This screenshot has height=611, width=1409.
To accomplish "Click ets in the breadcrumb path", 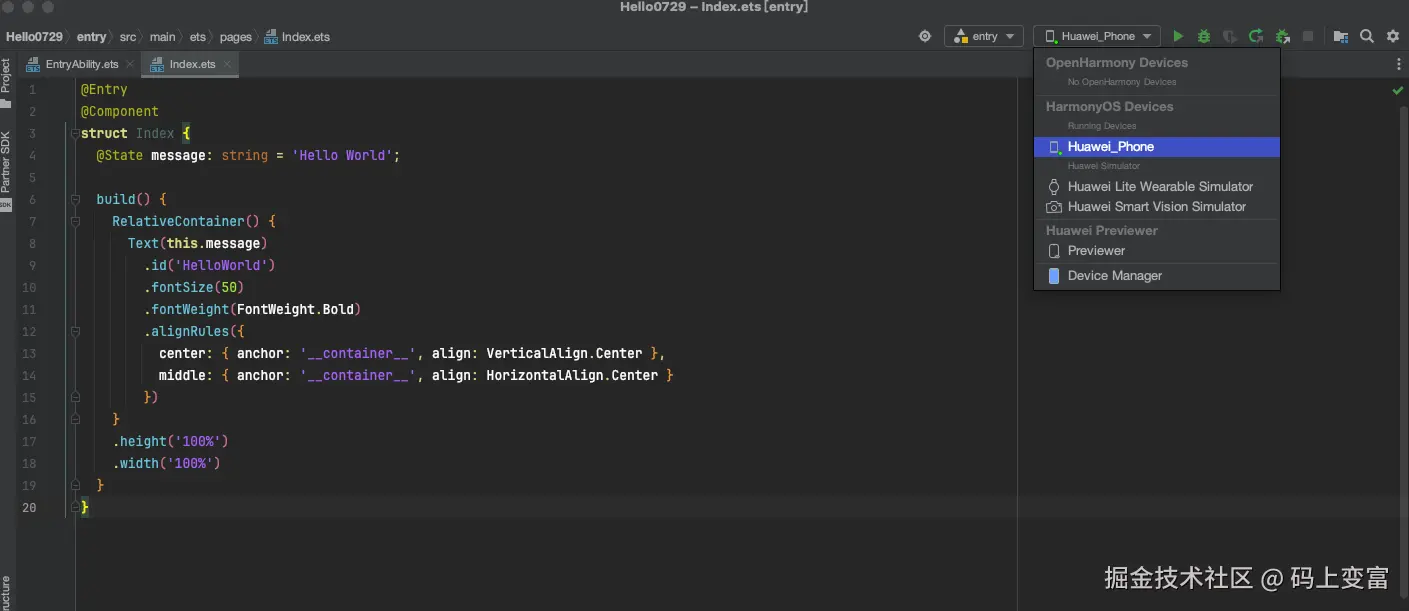I will [198, 37].
